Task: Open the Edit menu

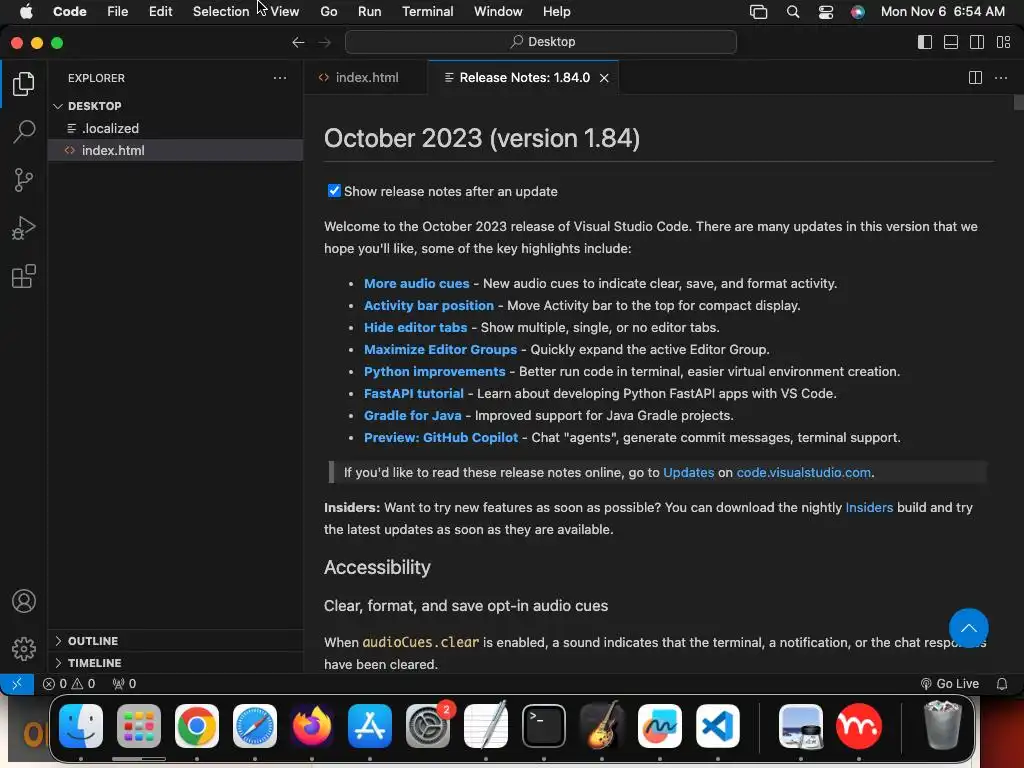Action: click(160, 12)
